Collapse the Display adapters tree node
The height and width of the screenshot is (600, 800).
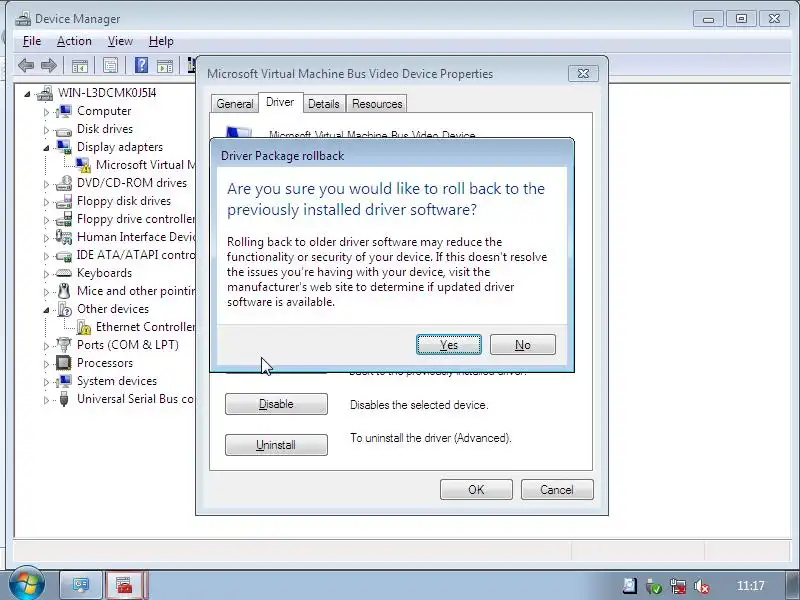[46, 147]
